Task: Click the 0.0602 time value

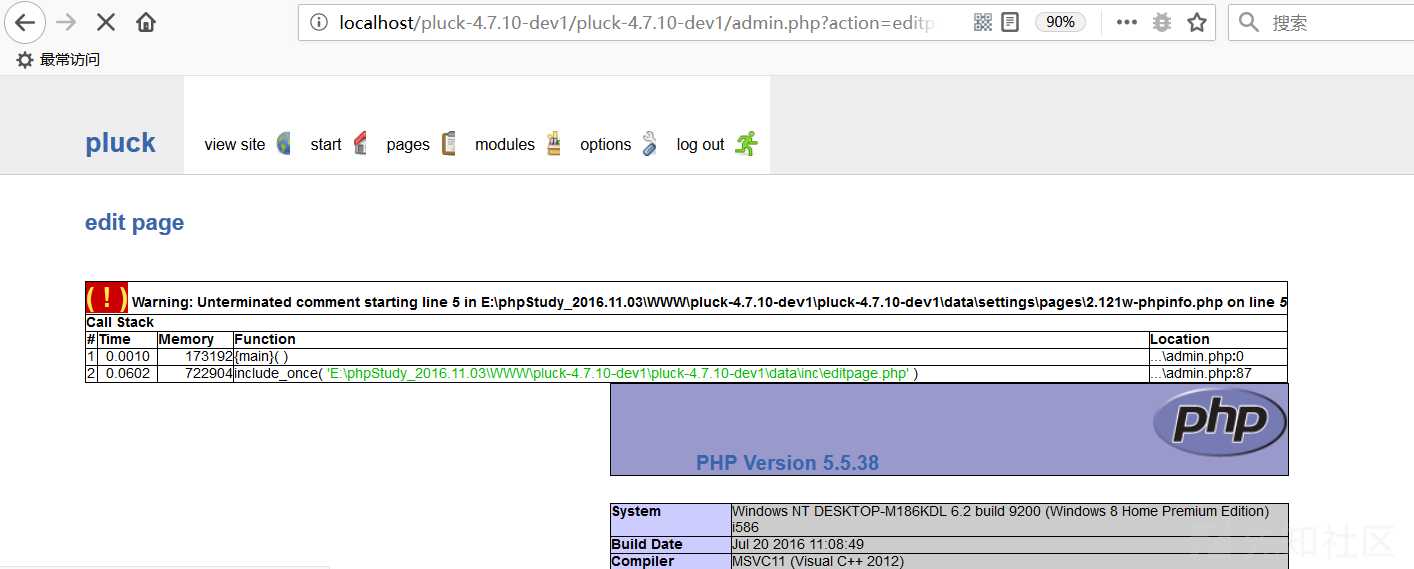Action: pos(128,373)
